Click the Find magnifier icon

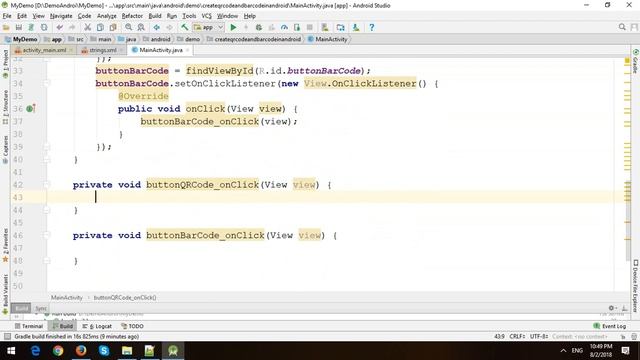[x=129, y=27]
